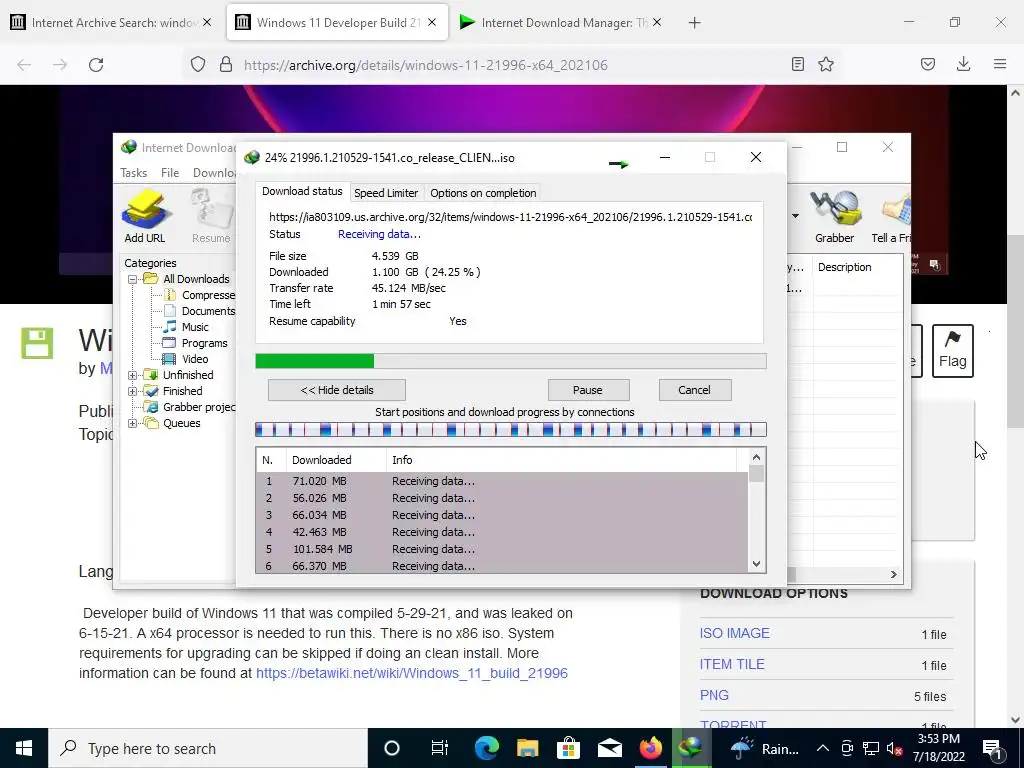Screen dimensions: 1024x768
Task: Open tracking protection shield icon
Action: click(x=198, y=65)
